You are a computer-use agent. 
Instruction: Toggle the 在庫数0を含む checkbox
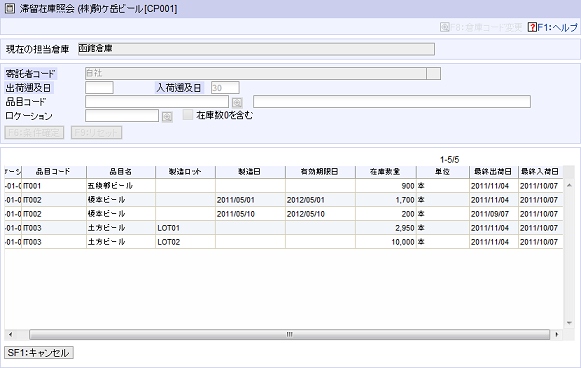pyautogui.click(x=187, y=115)
